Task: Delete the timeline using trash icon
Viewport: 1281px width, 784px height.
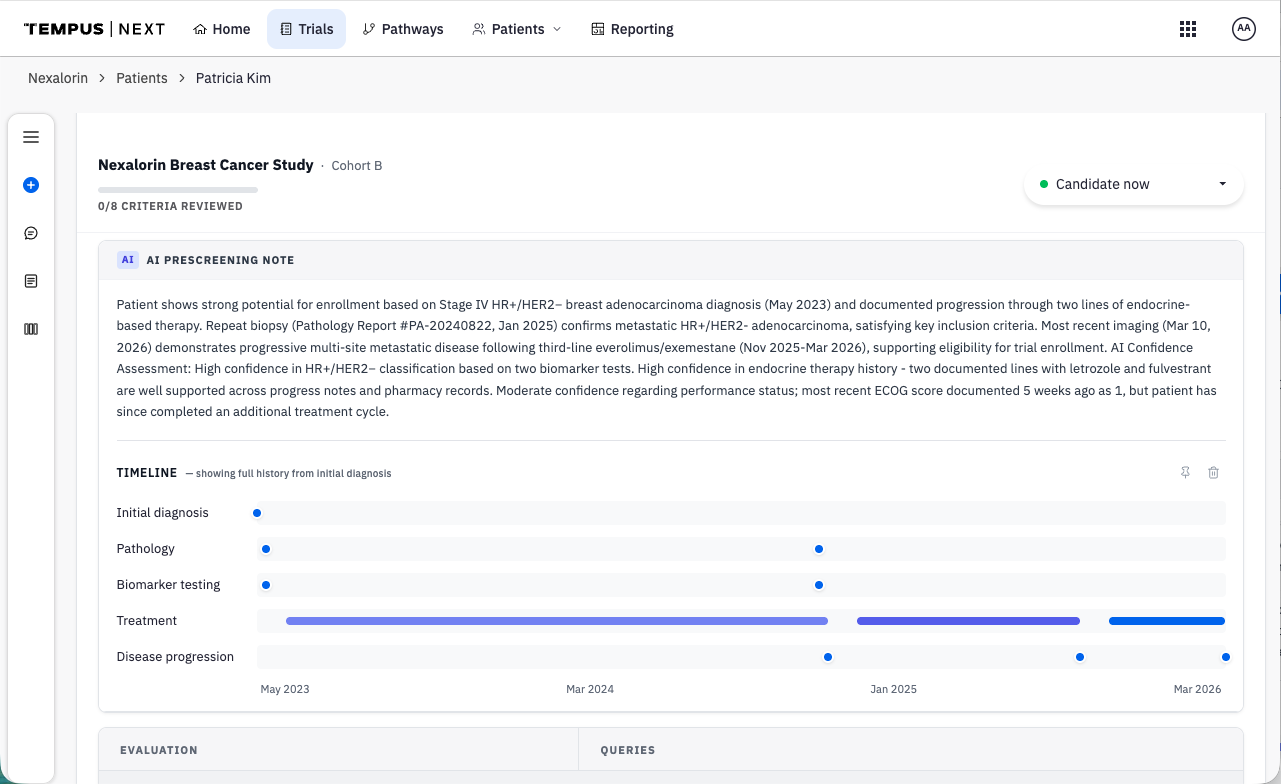Action: pyautogui.click(x=1213, y=473)
